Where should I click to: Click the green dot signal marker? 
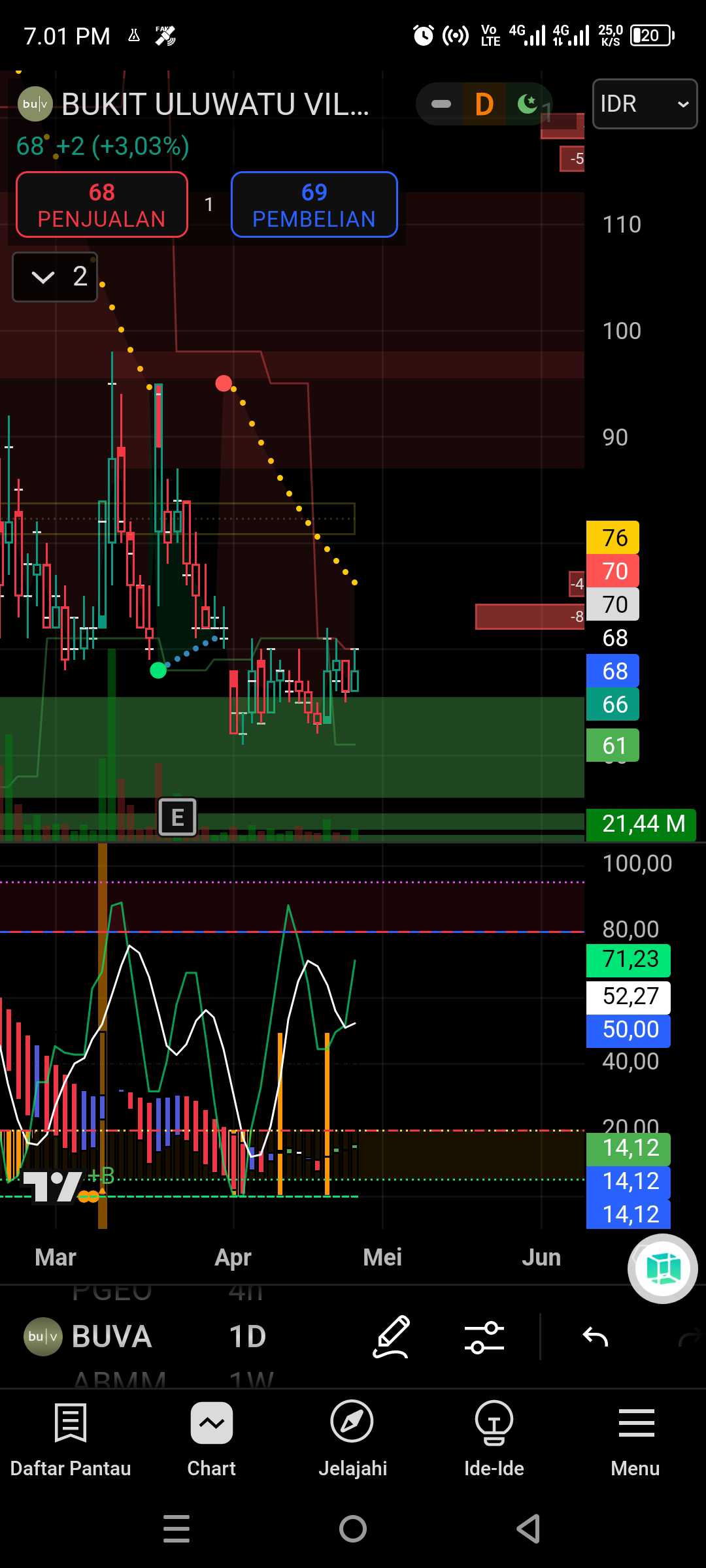158,670
